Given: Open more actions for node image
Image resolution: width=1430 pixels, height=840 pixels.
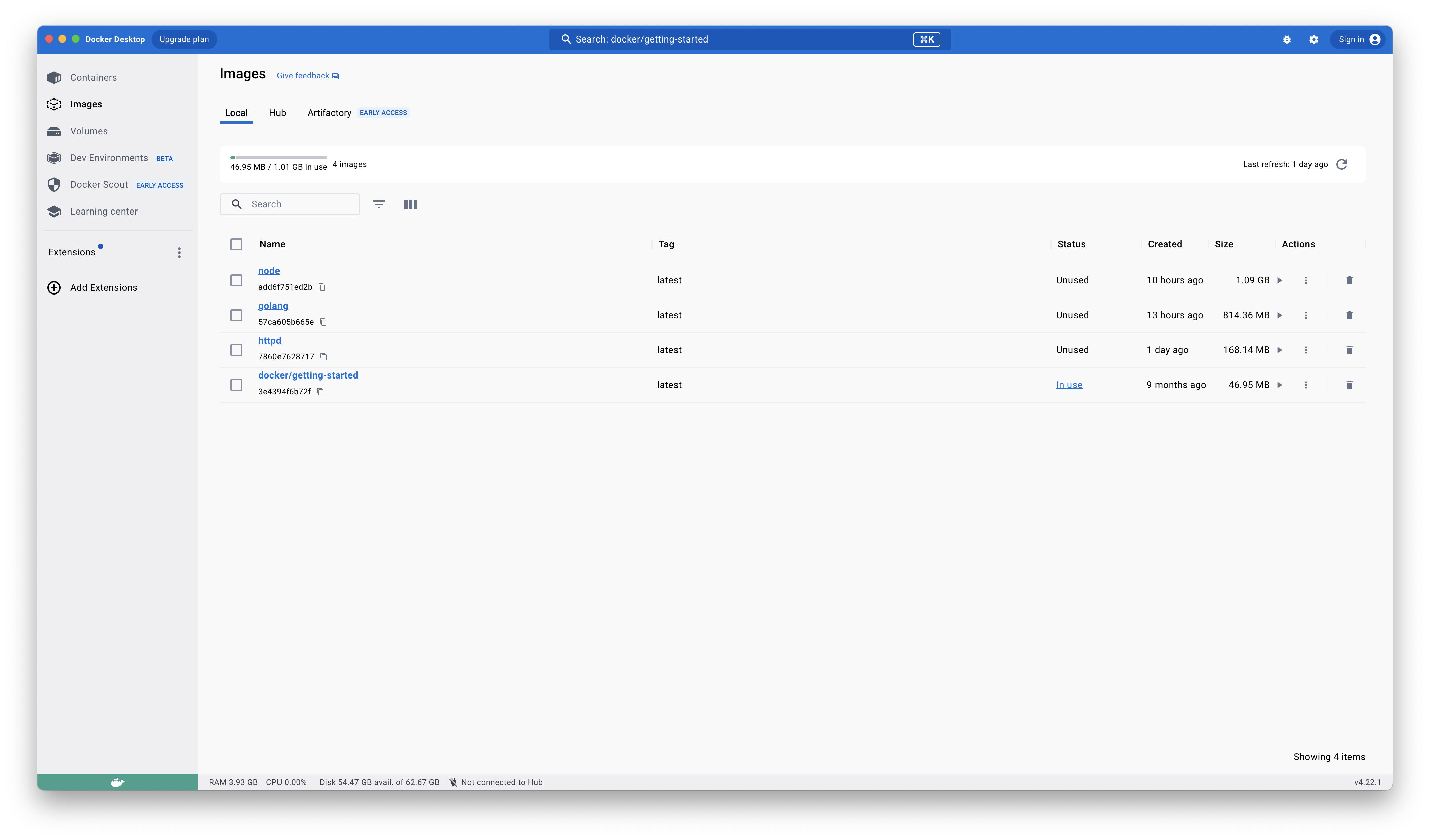Looking at the screenshot, I should click(1306, 281).
